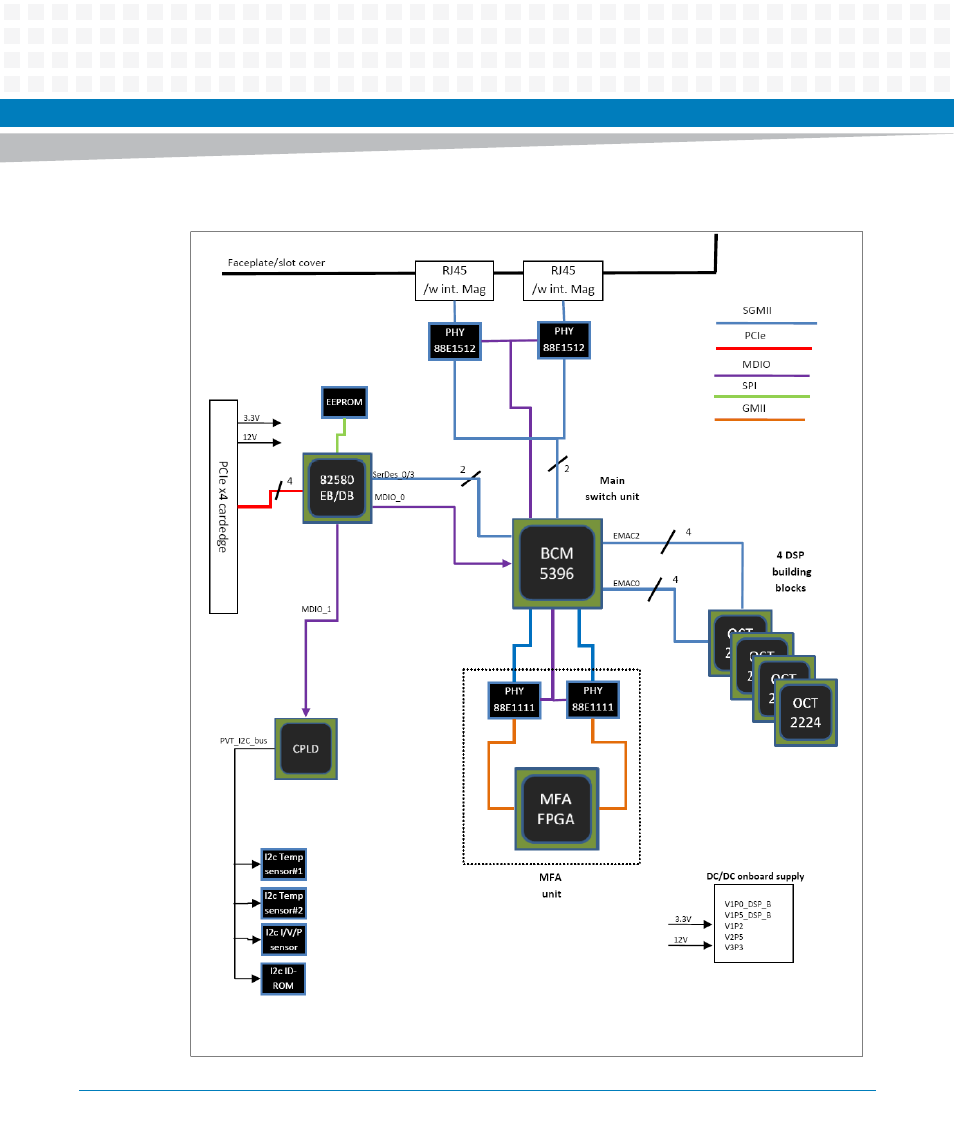The image size is (954, 1145).
Task: Click the DC/DC onboard supply voltage box
Action: (754, 926)
